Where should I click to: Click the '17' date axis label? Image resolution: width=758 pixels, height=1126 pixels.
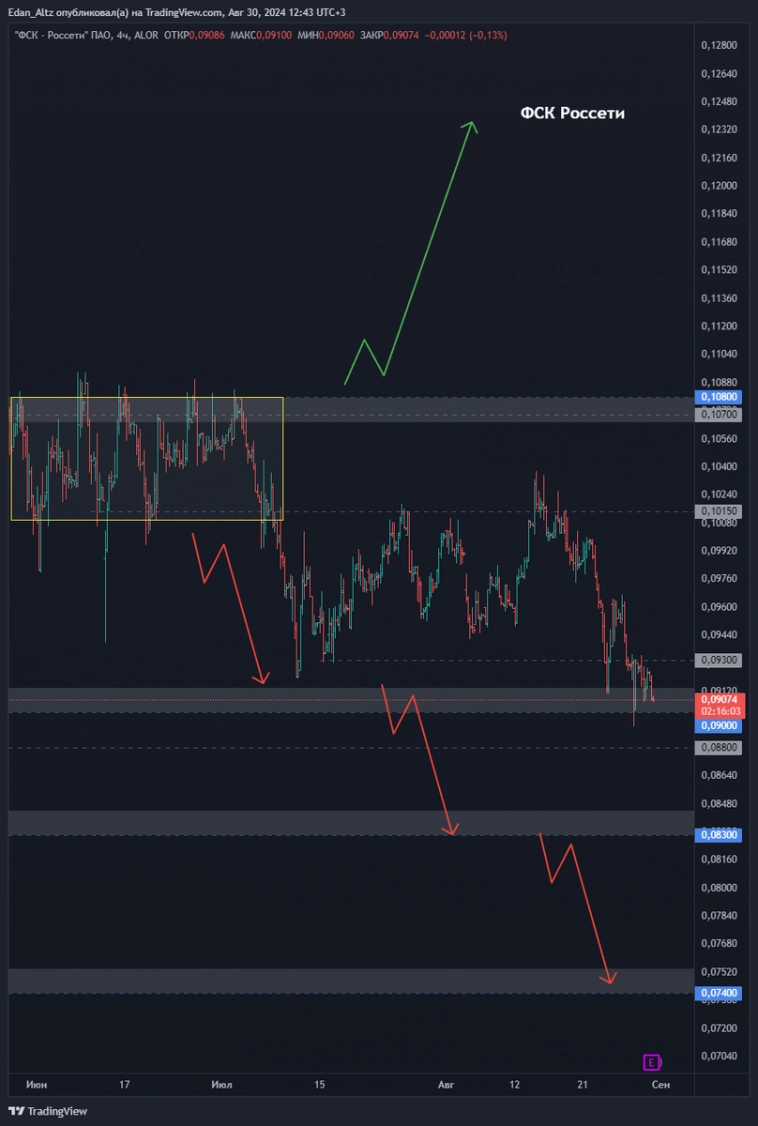coord(125,1084)
